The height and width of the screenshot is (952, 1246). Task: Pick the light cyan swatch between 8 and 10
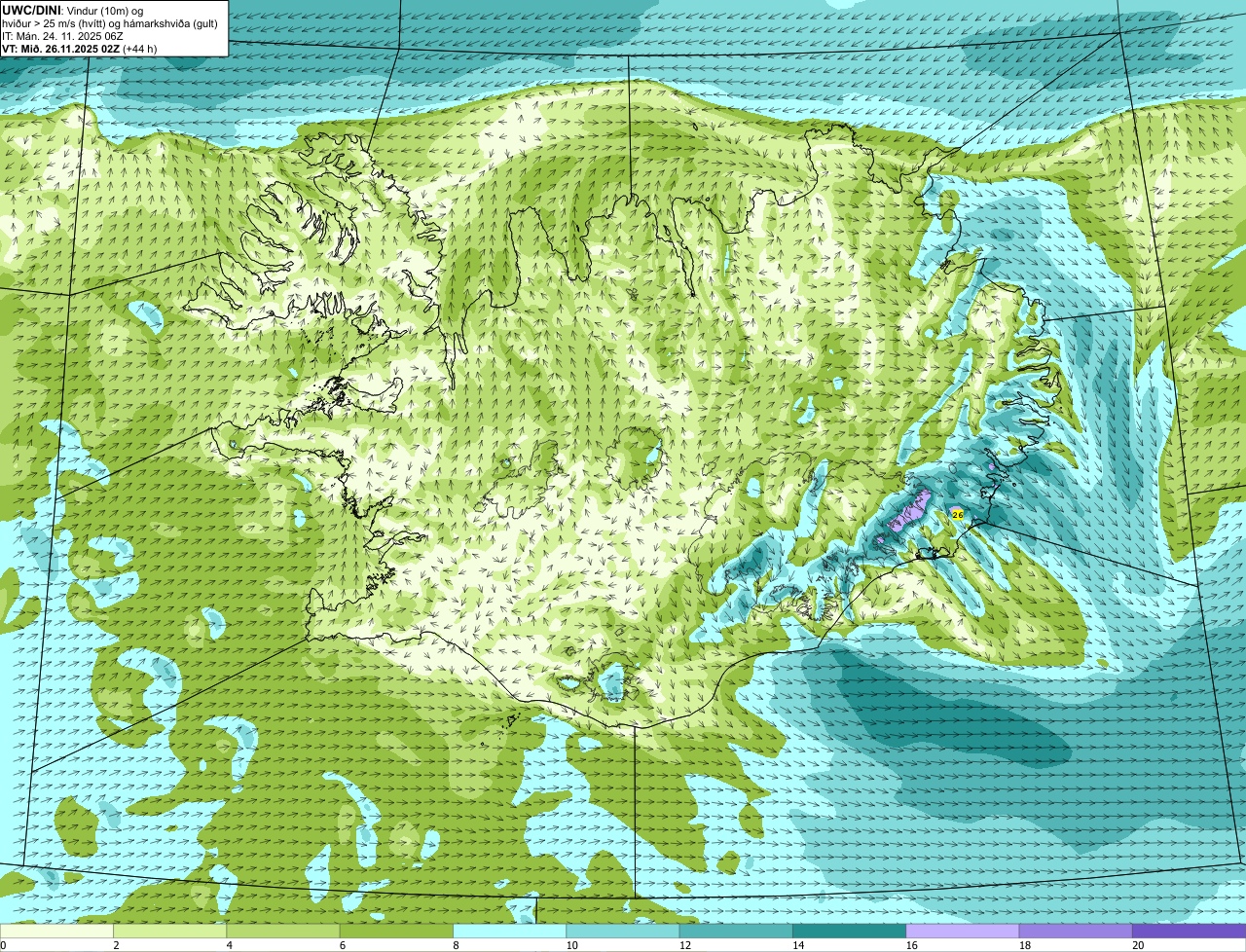tap(509, 931)
